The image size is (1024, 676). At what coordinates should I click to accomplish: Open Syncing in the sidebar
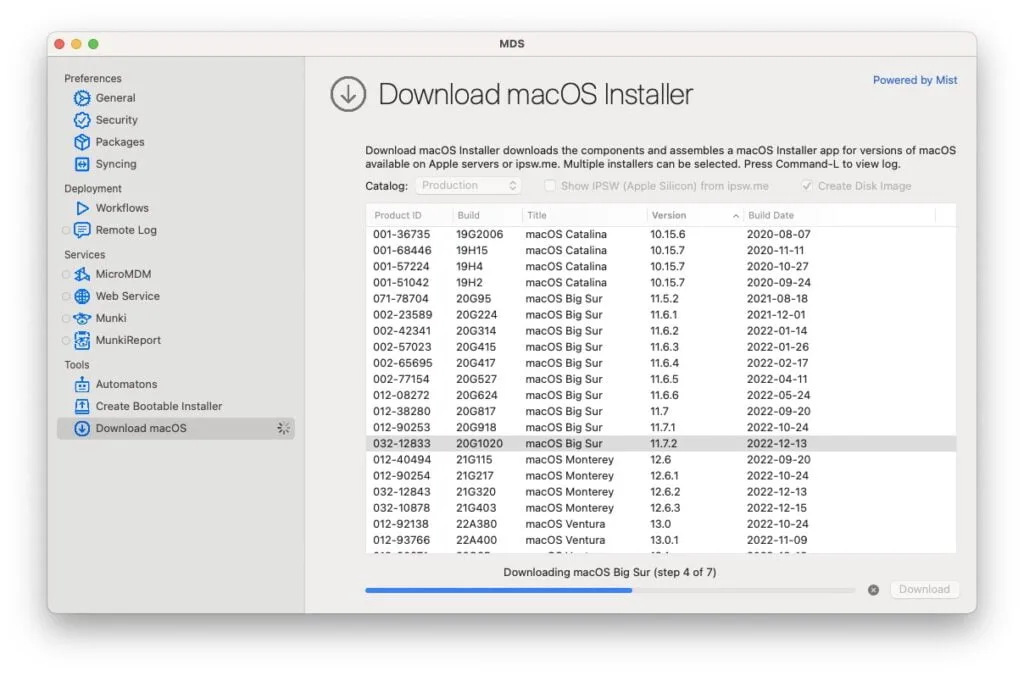(x=116, y=164)
